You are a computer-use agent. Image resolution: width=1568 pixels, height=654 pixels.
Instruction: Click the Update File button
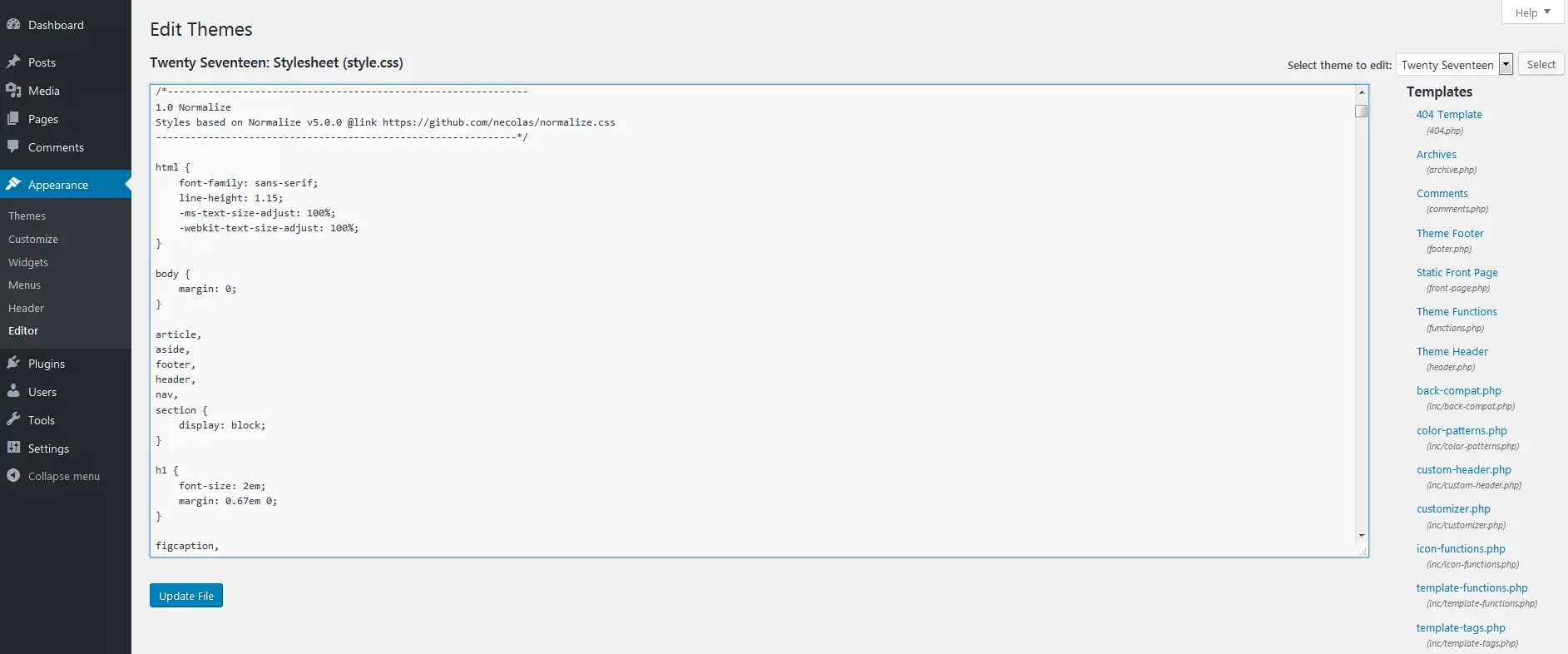[x=186, y=596]
